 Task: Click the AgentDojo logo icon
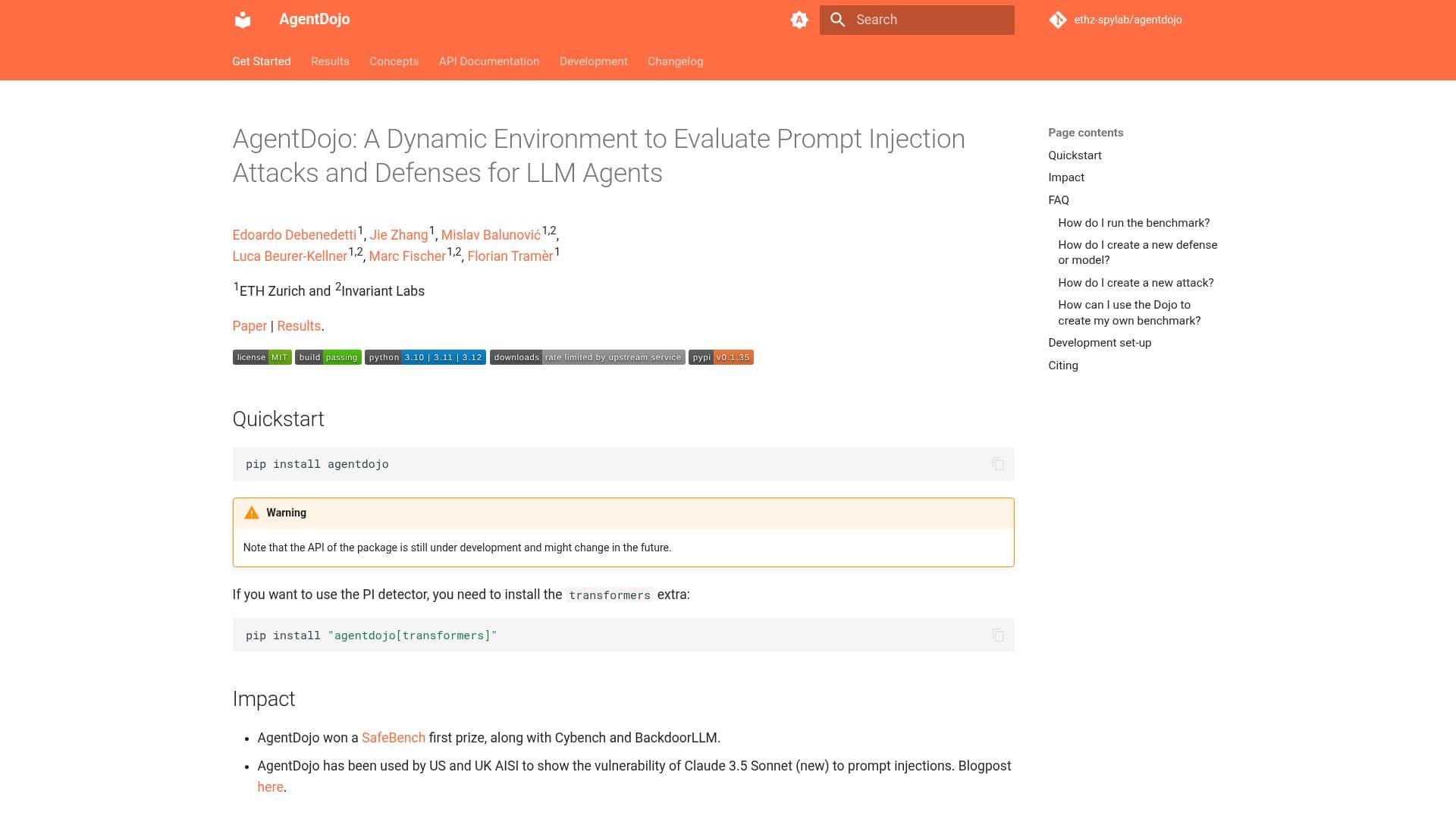click(243, 20)
